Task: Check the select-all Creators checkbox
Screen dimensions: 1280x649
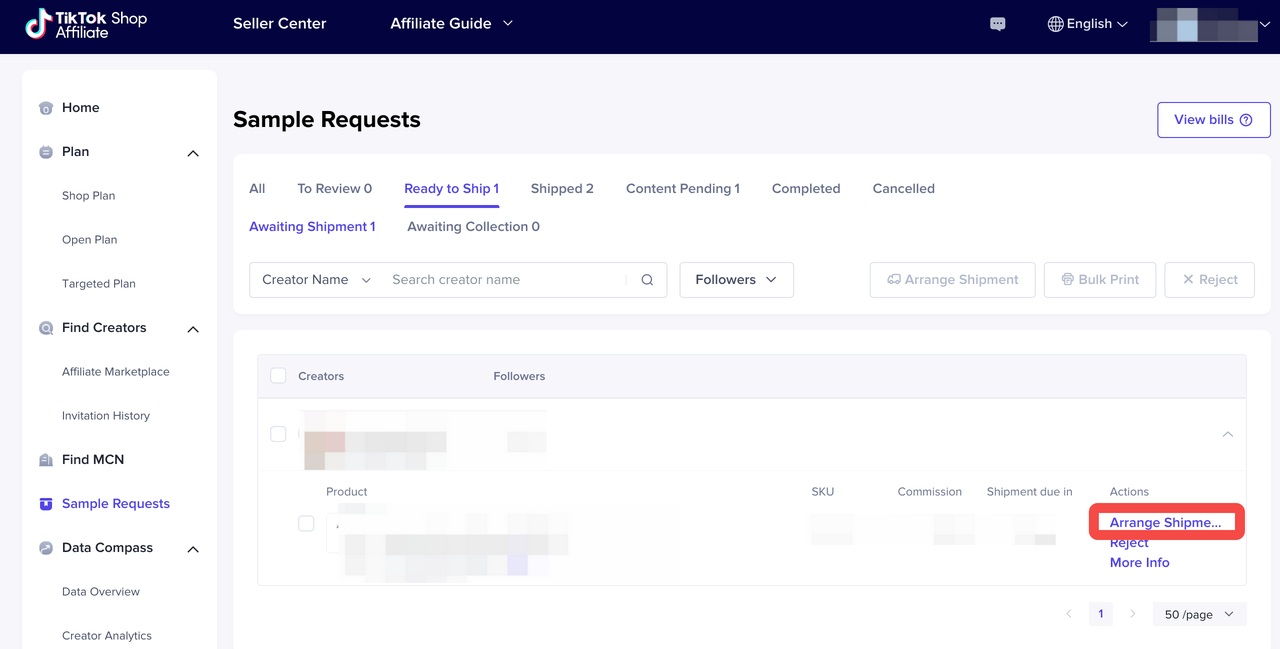Action: pyautogui.click(x=278, y=376)
